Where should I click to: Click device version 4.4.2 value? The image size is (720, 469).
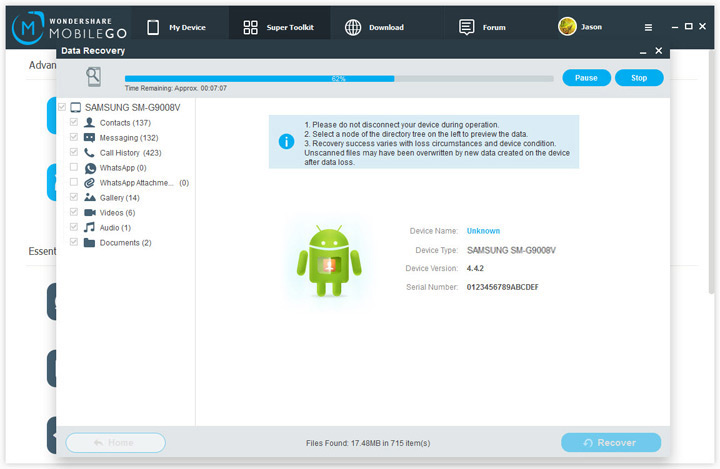click(x=475, y=268)
